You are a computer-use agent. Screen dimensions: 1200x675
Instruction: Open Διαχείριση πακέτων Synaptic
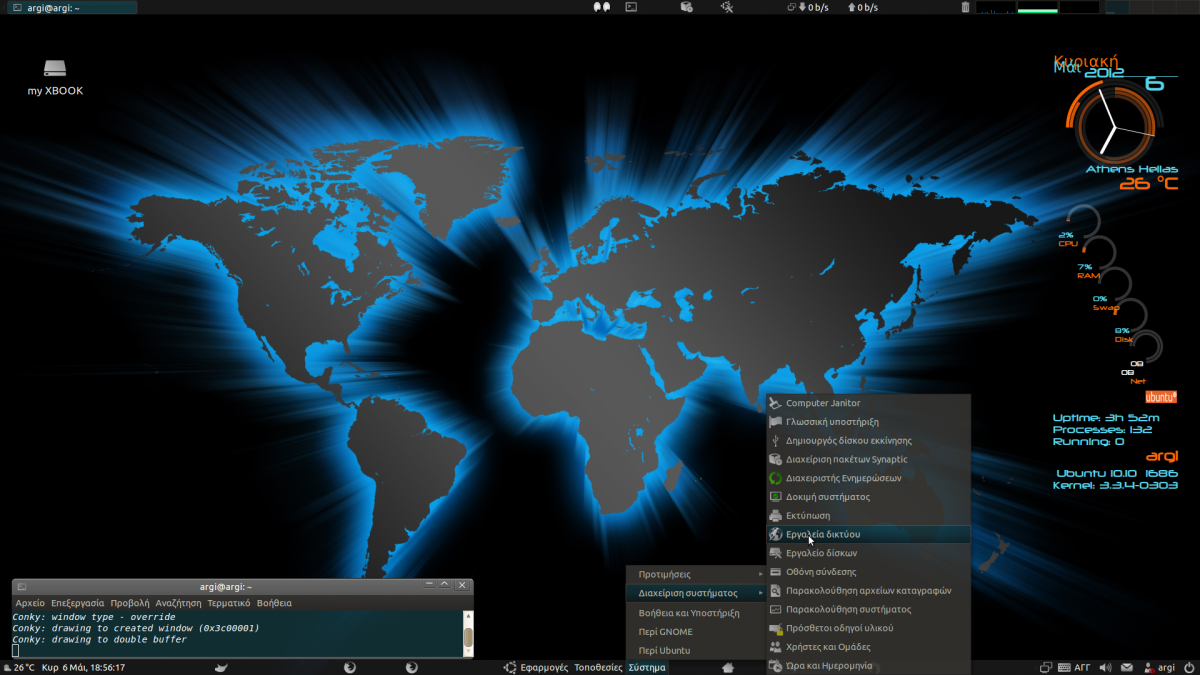(868, 459)
